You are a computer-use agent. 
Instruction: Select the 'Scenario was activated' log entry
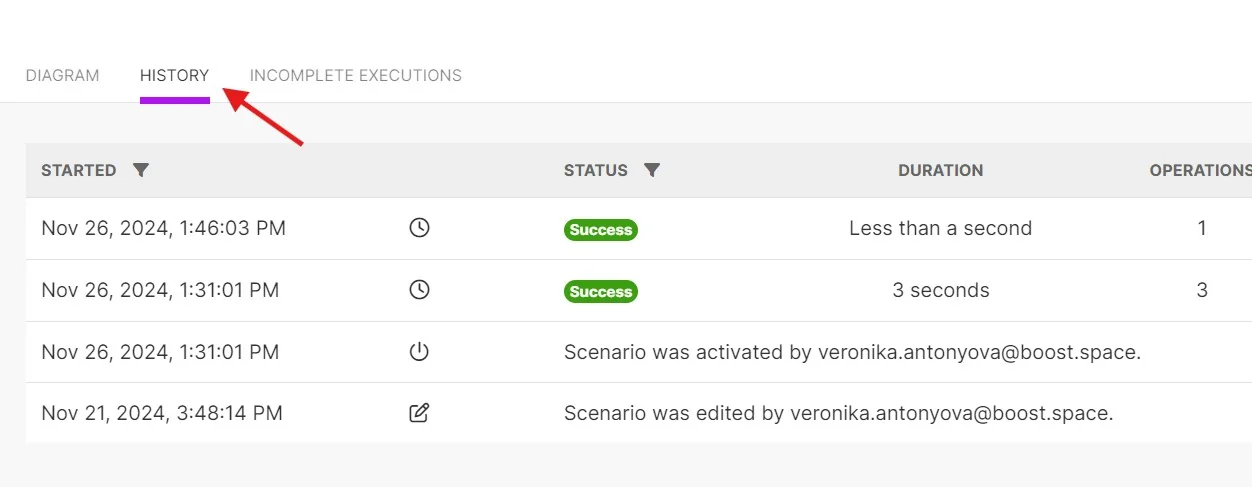coord(639,352)
